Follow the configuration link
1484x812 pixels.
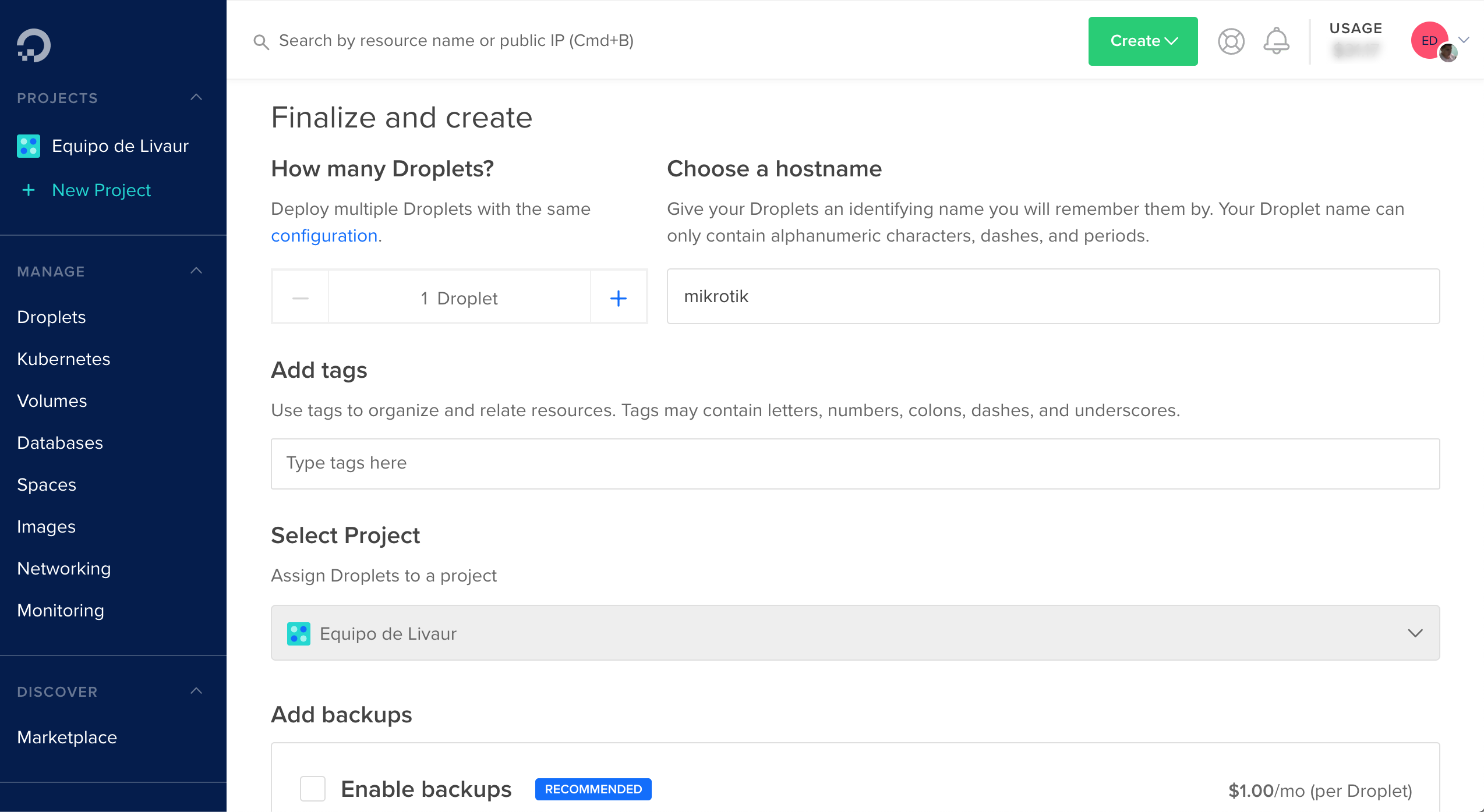tap(324, 236)
